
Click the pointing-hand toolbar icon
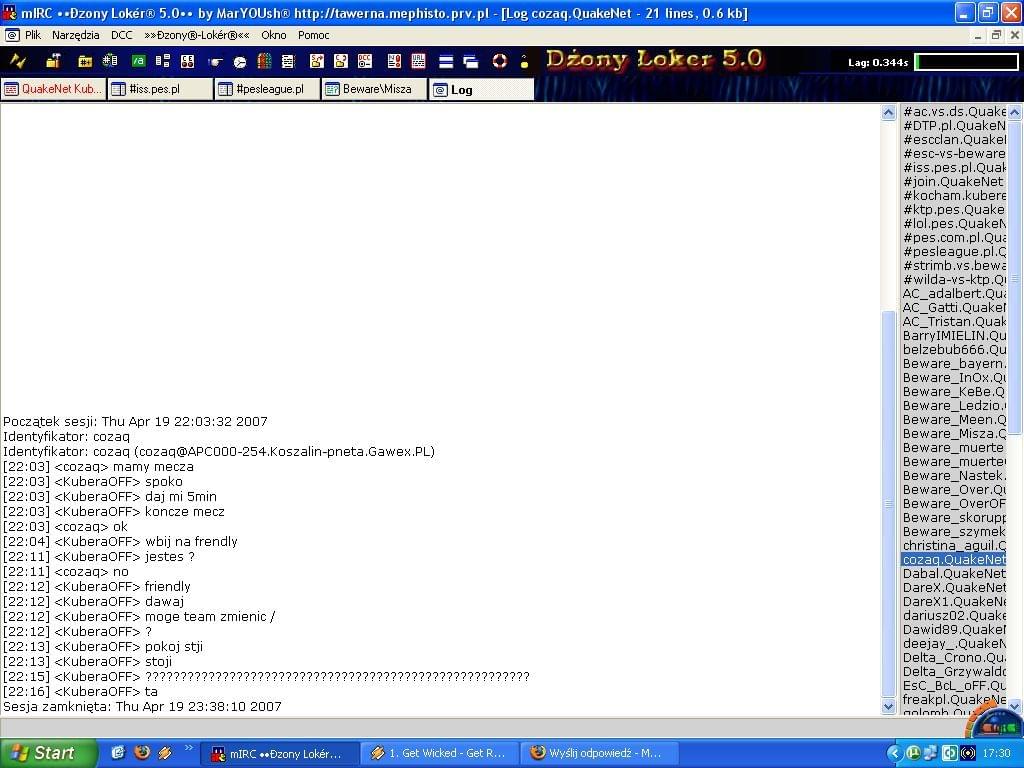click(x=215, y=62)
